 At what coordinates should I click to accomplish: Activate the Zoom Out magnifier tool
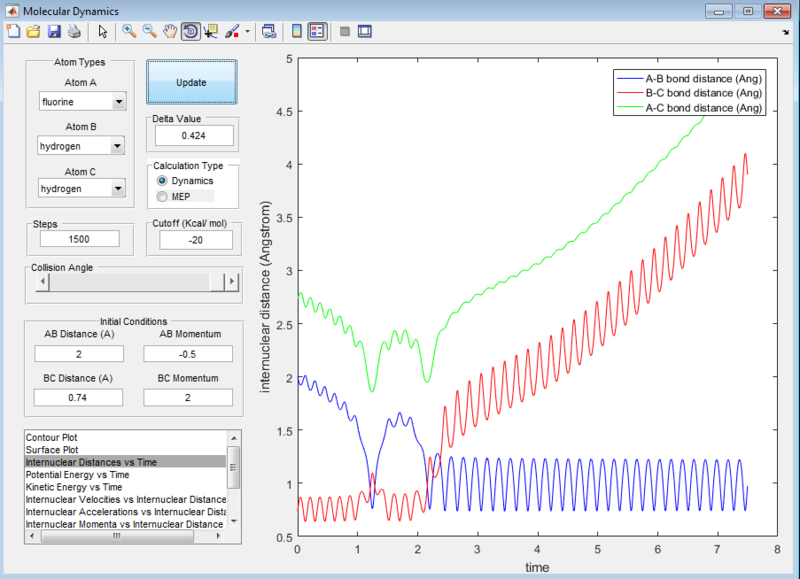(149, 32)
